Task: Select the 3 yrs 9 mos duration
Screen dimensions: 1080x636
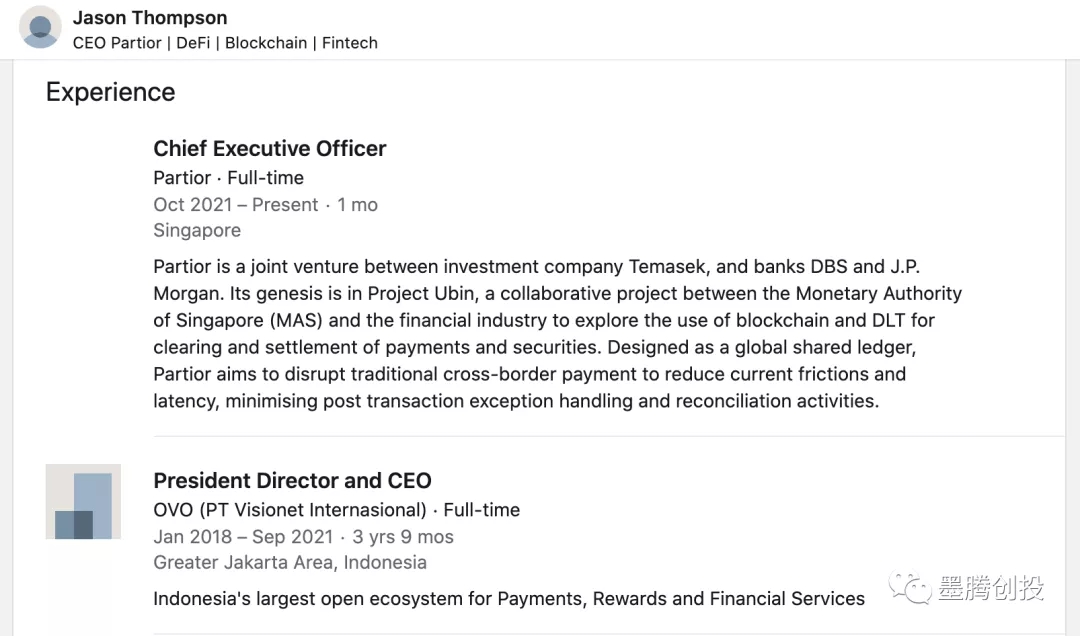Action: tap(403, 537)
